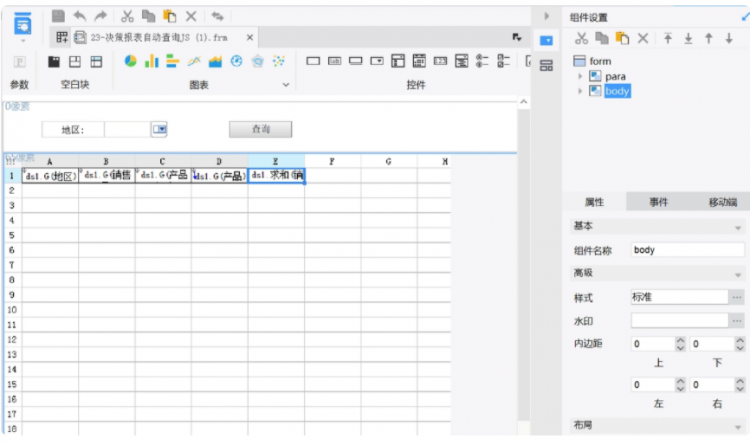Screen dimensions: 750x445
Task: Insert a line chart from 图表 group
Action: pos(194,61)
